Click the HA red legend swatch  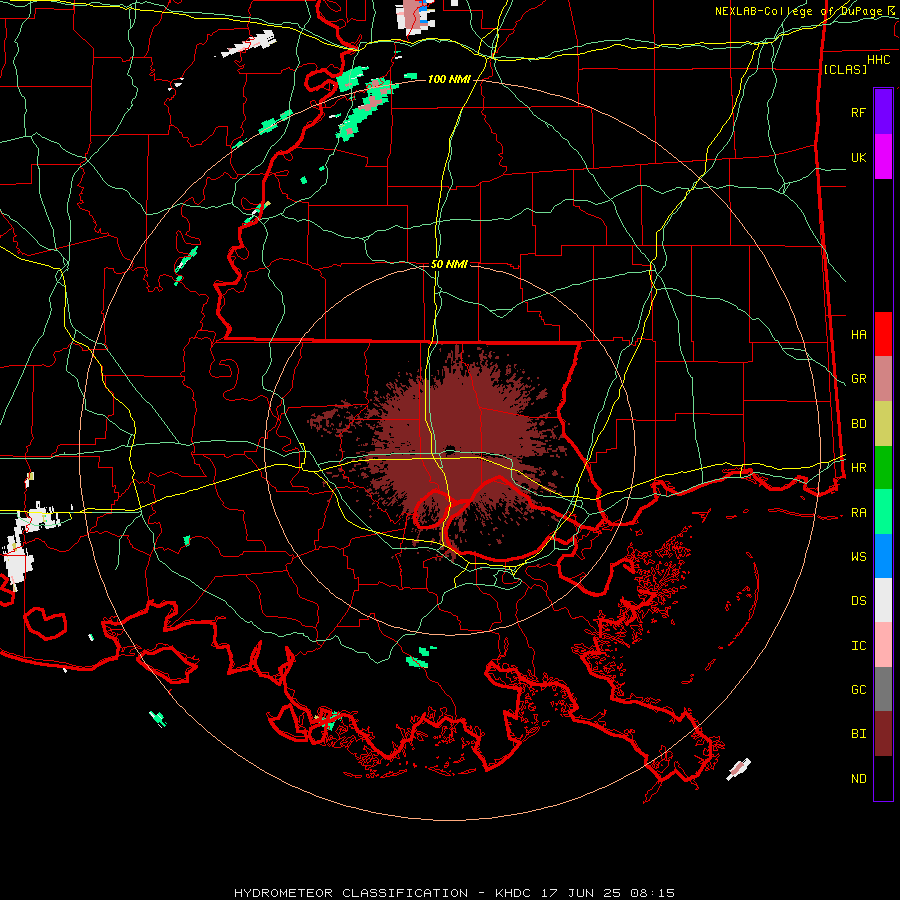883,334
